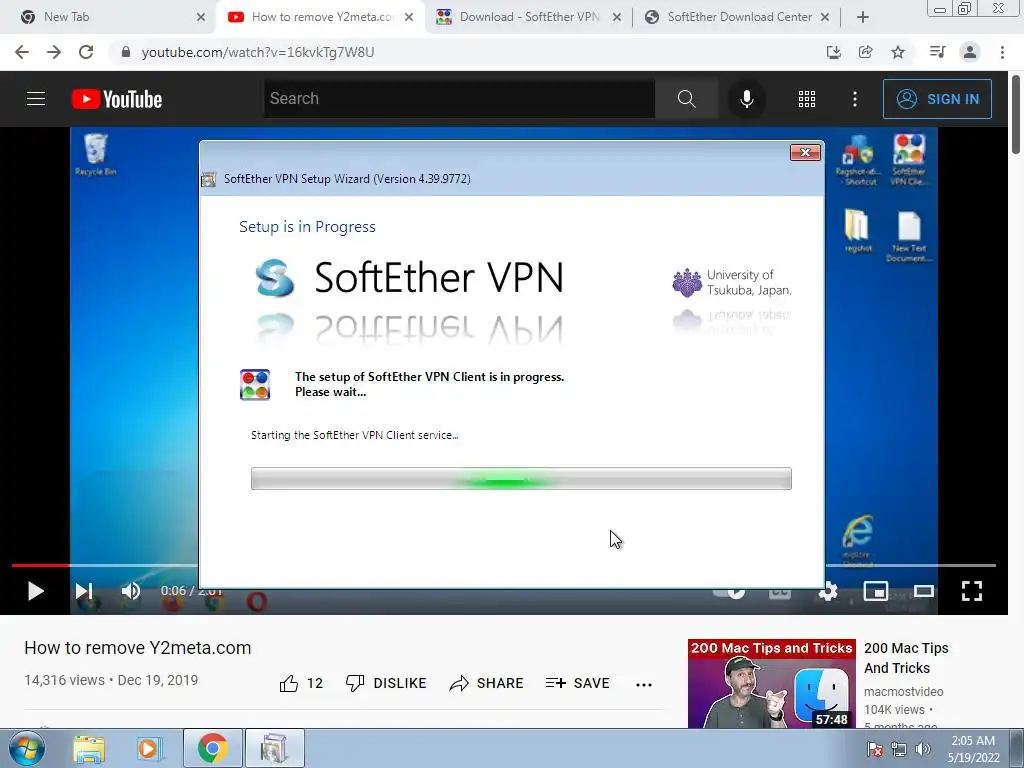The image size is (1024, 768).
Task: Open Windows Explorer from taskbar
Action: pos(89,748)
